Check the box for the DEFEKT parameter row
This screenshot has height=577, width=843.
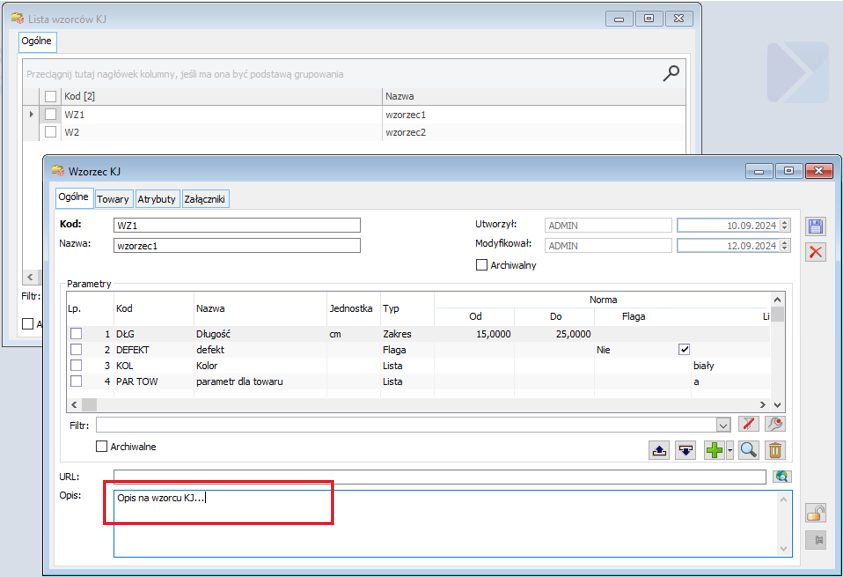pos(76,350)
